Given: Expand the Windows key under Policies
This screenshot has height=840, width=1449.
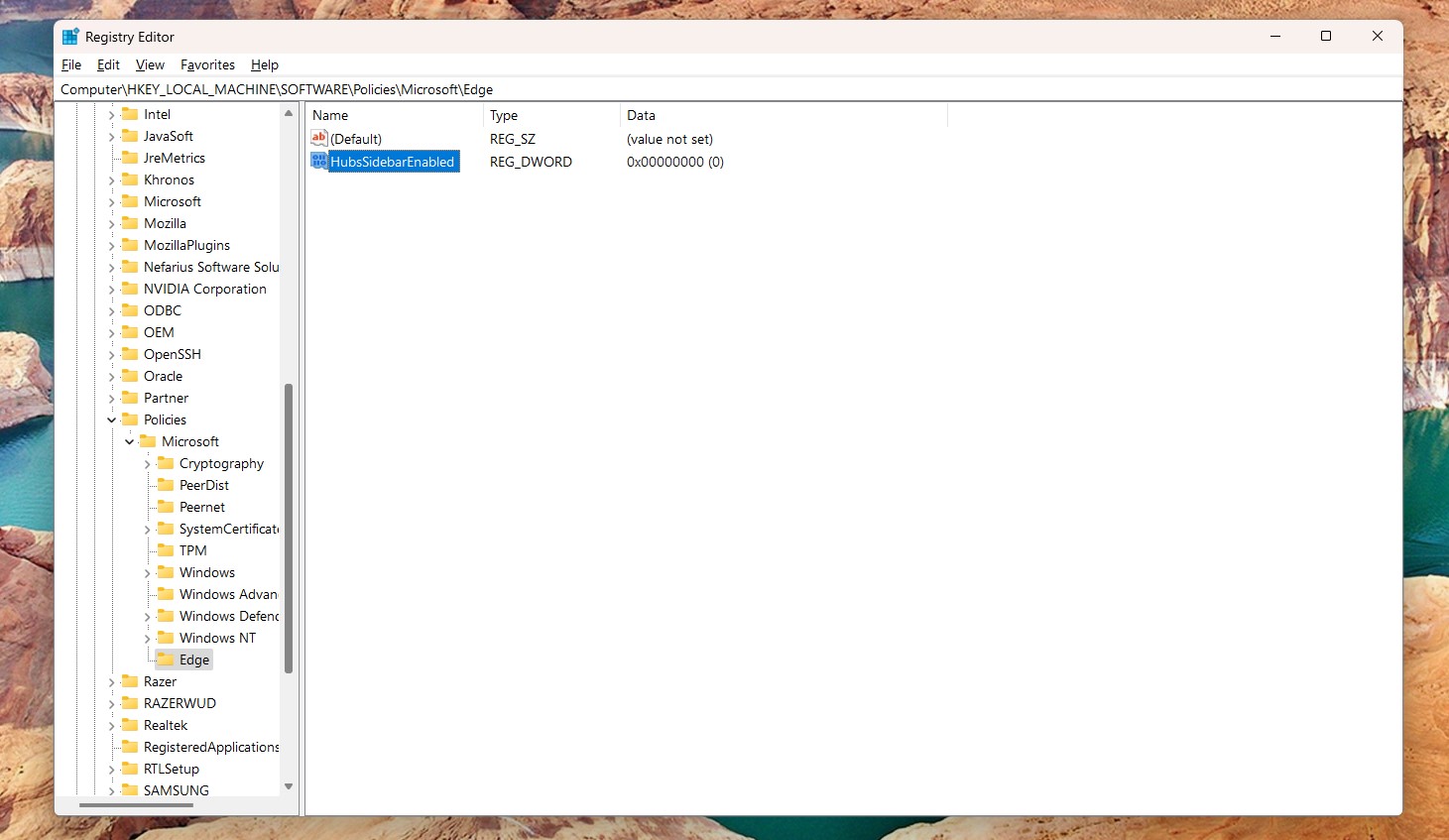Looking at the screenshot, I should (147, 572).
